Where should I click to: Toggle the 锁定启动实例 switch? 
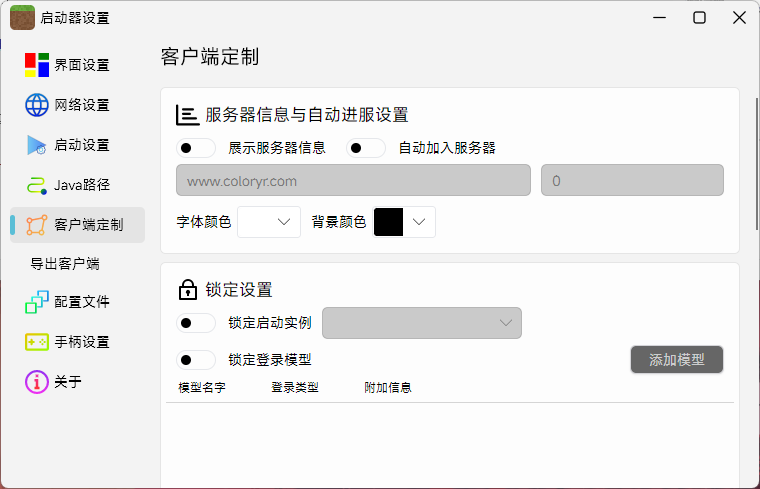click(x=196, y=323)
